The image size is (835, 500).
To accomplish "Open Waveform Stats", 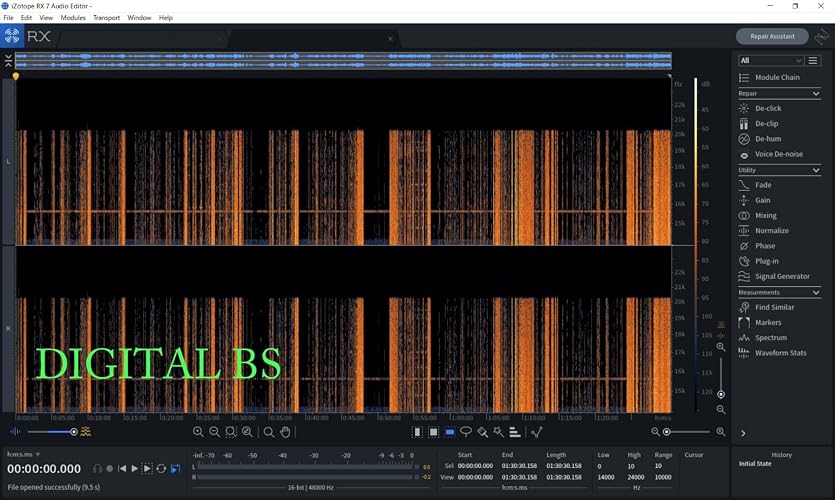I will [x=779, y=353].
